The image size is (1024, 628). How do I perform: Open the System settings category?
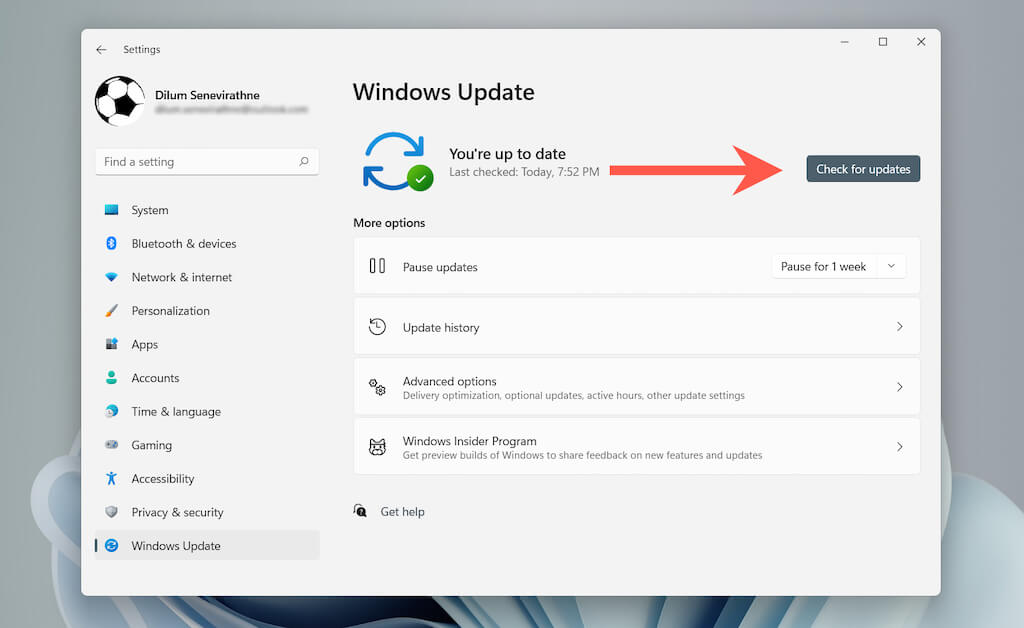(x=206, y=210)
